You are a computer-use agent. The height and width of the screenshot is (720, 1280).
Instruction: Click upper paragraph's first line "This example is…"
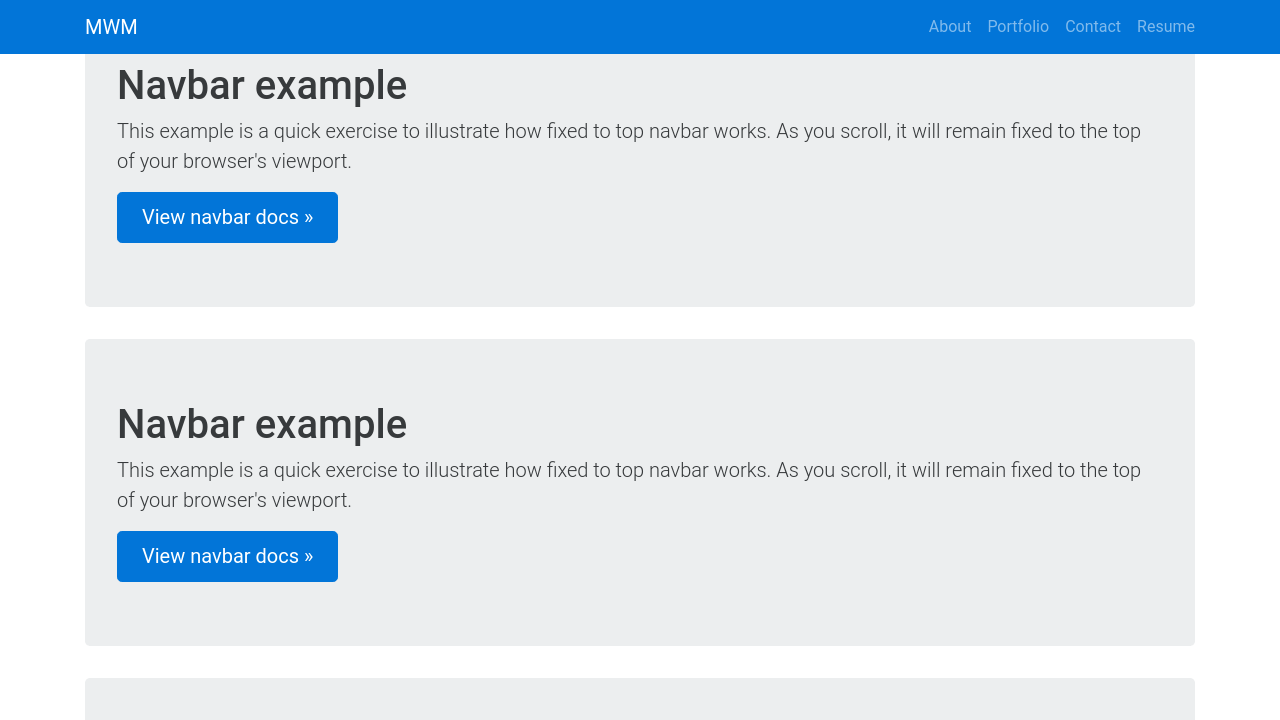628,132
